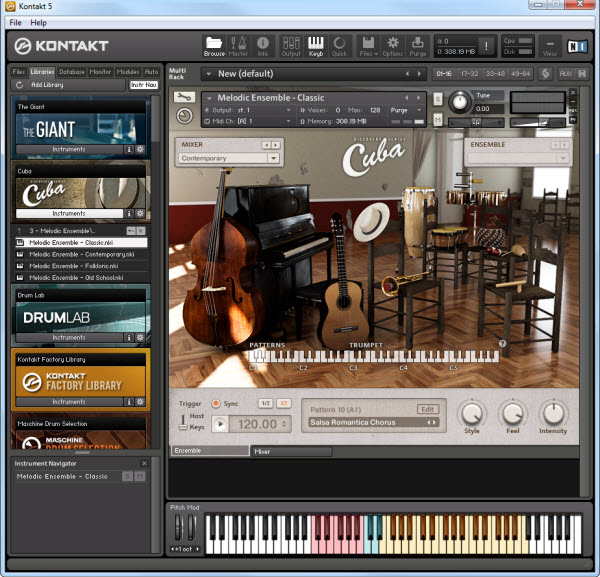Click the View minimize icon

tap(549, 46)
